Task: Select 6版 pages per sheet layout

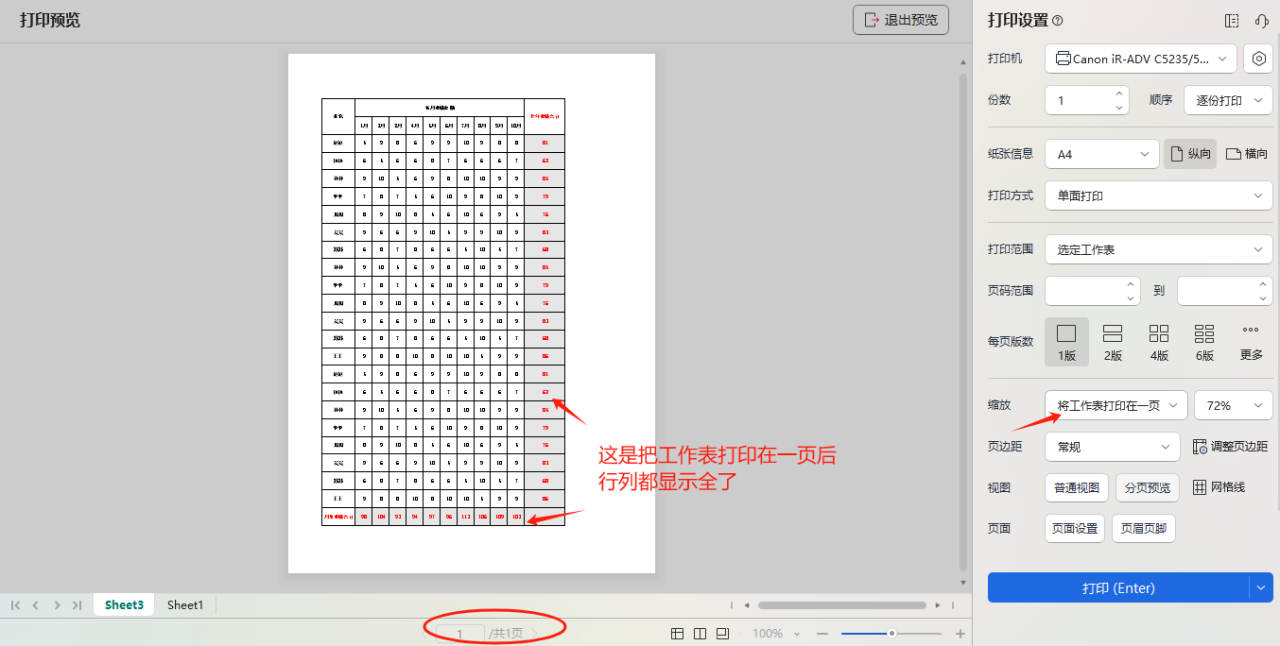Action: click(x=1204, y=341)
